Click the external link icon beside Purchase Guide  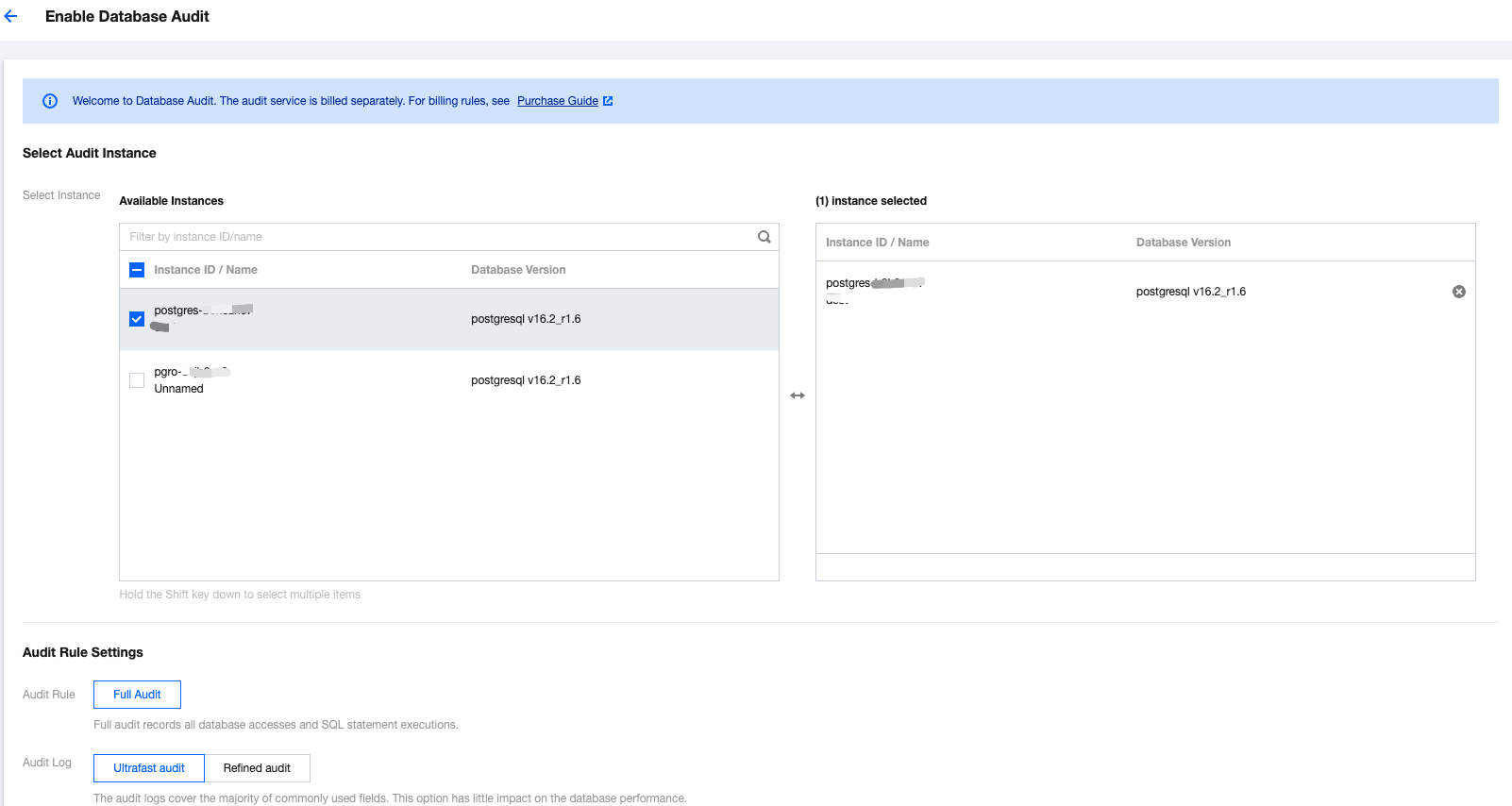click(608, 101)
